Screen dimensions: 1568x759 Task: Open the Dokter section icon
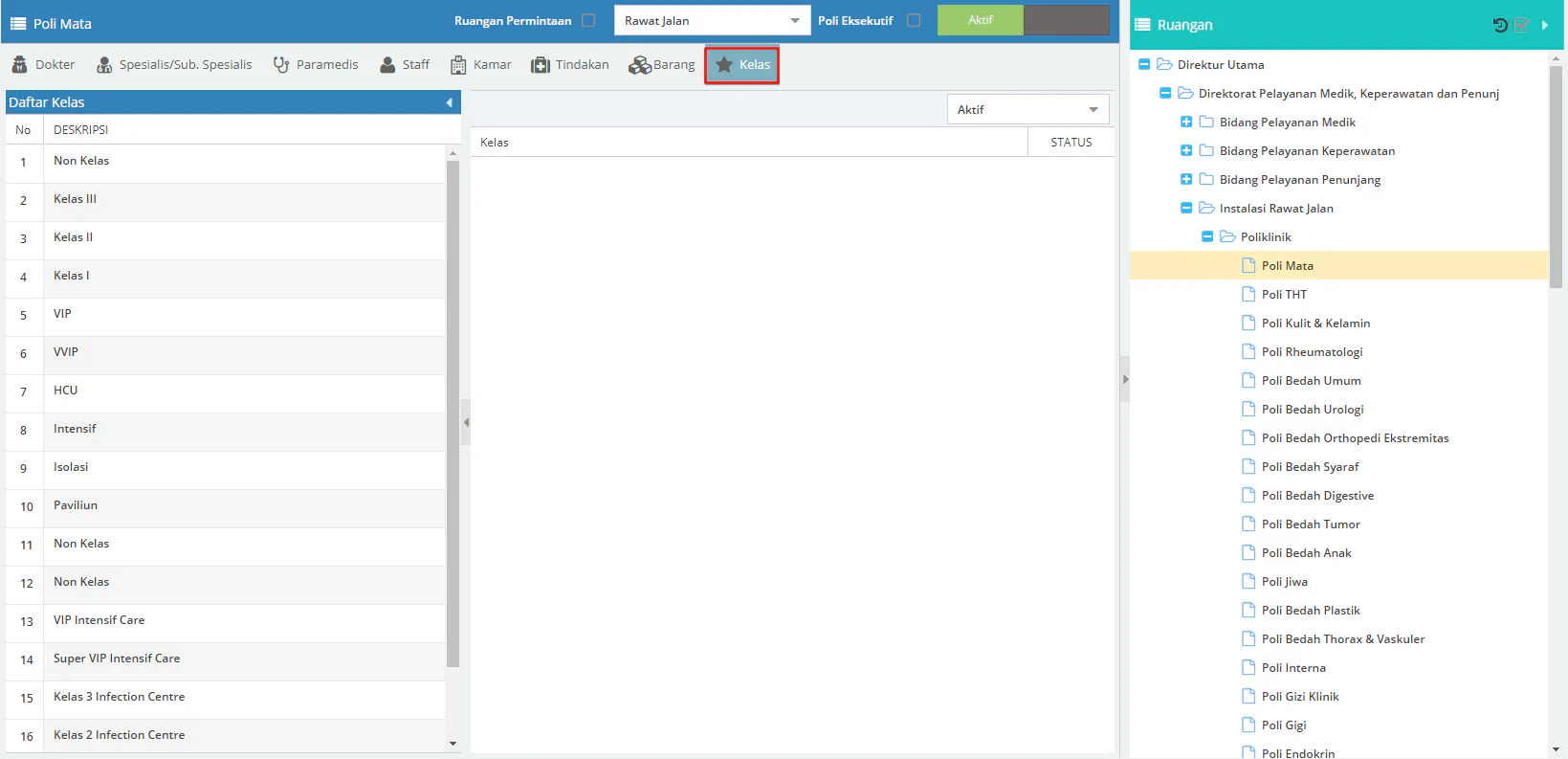pyautogui.click(x=19, y=65)
